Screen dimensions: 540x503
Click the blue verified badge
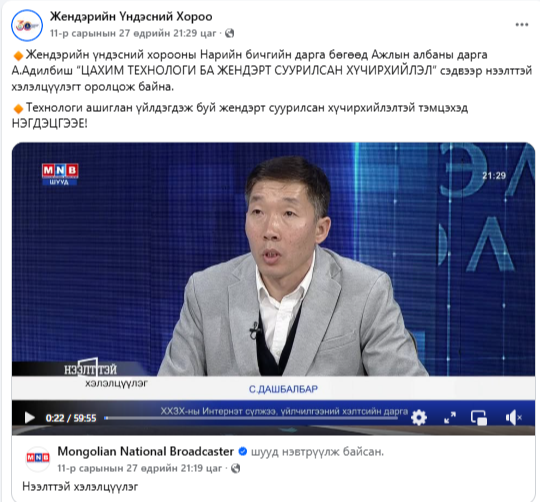click(242, 451)
